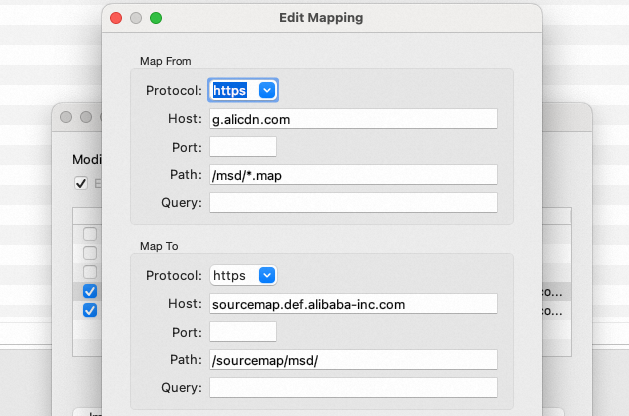Uncheck the fourth mapping row checkbox

90,291
